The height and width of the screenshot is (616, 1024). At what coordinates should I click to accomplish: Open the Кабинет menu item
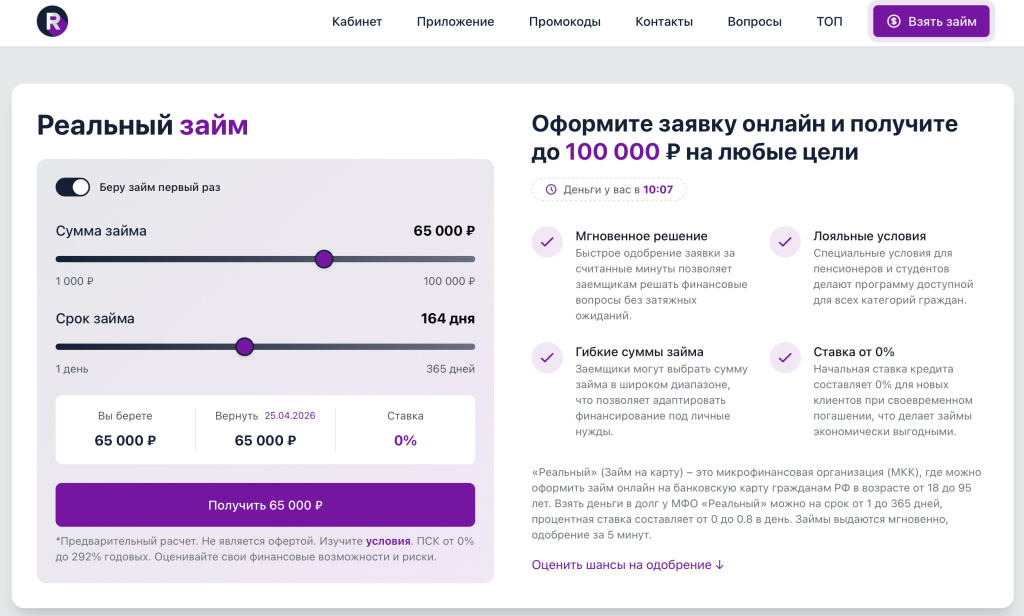pyautogui.click(x=357, y=20)
